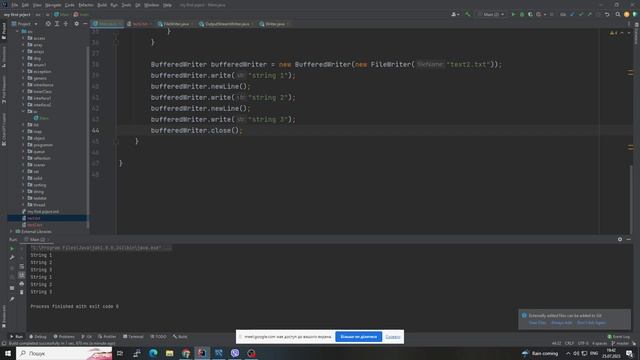Open the File menu
The image size is (640, 360).
(x=15, y=5)
